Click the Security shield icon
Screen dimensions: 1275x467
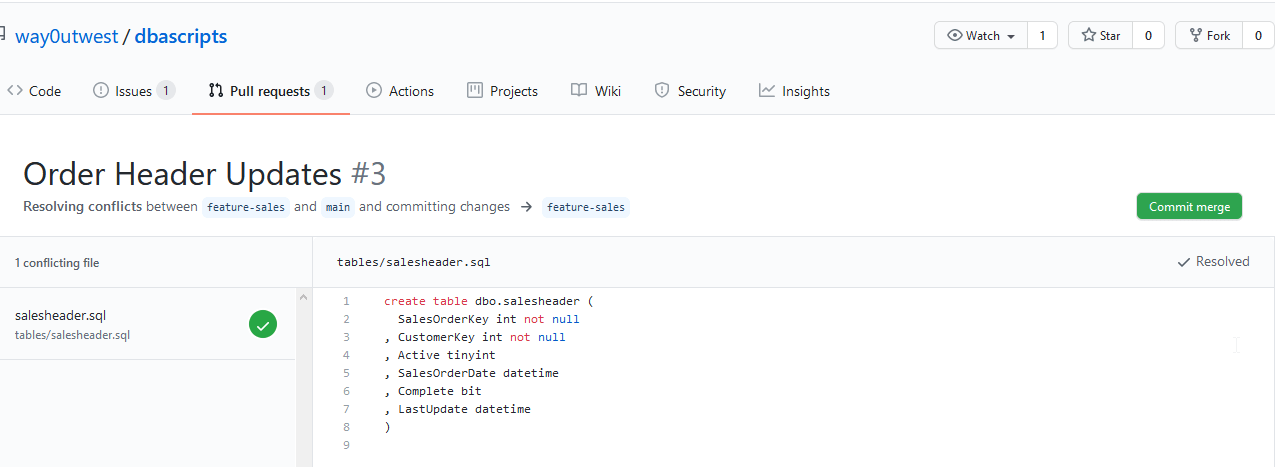click(x=662, y=91)
